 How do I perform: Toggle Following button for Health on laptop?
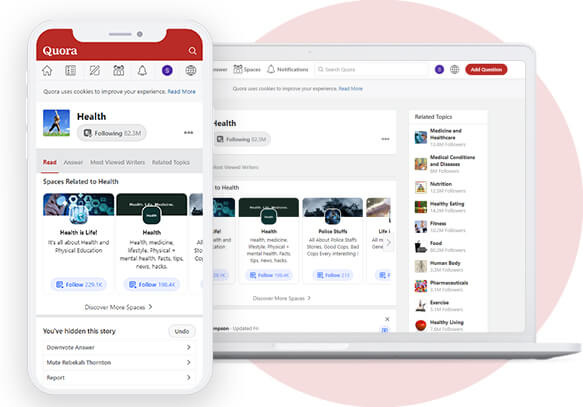click(x=242, y=139)
